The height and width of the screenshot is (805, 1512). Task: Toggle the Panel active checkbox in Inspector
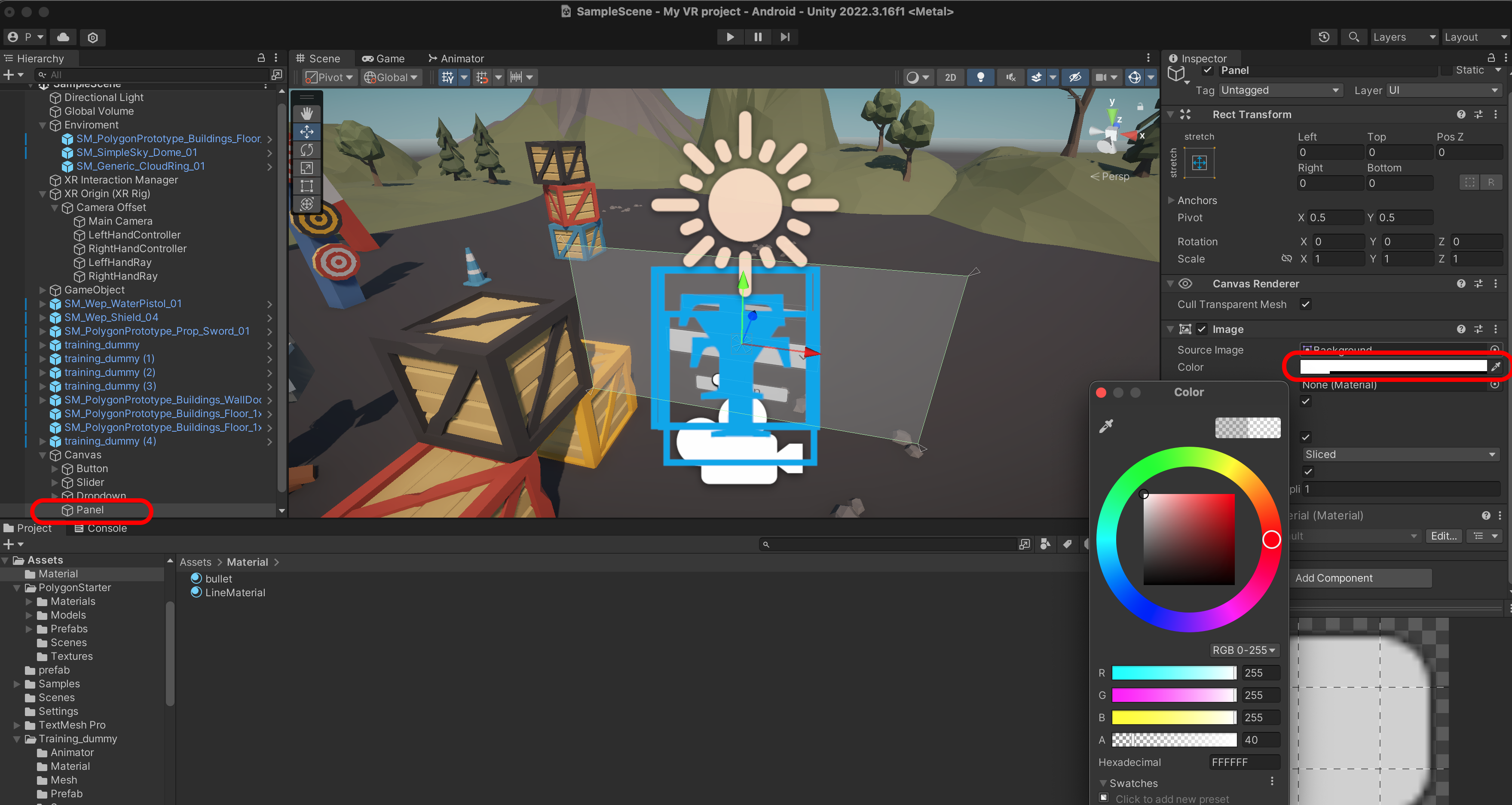(1207, 70)
